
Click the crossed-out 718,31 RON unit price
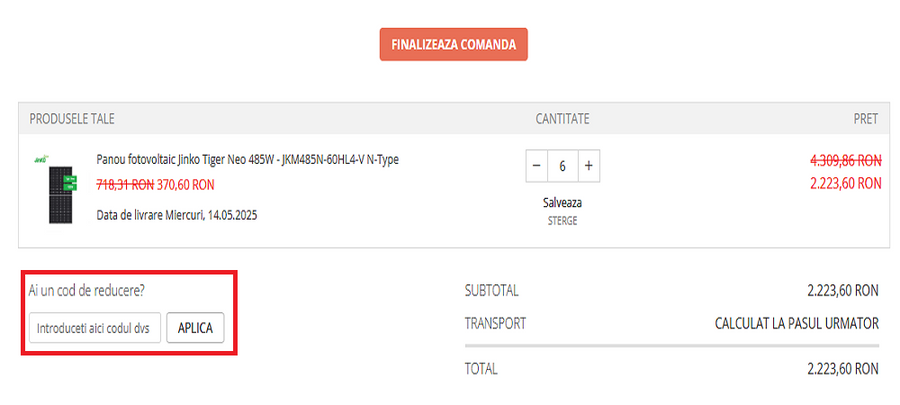(124, 185)
